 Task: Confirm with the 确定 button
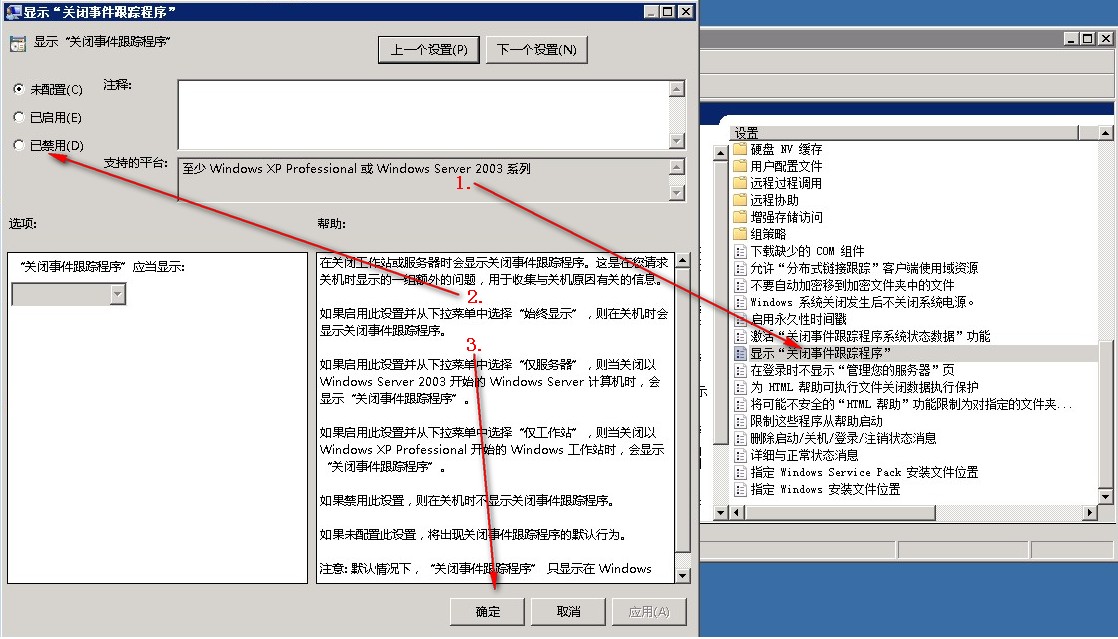[488, 611]
